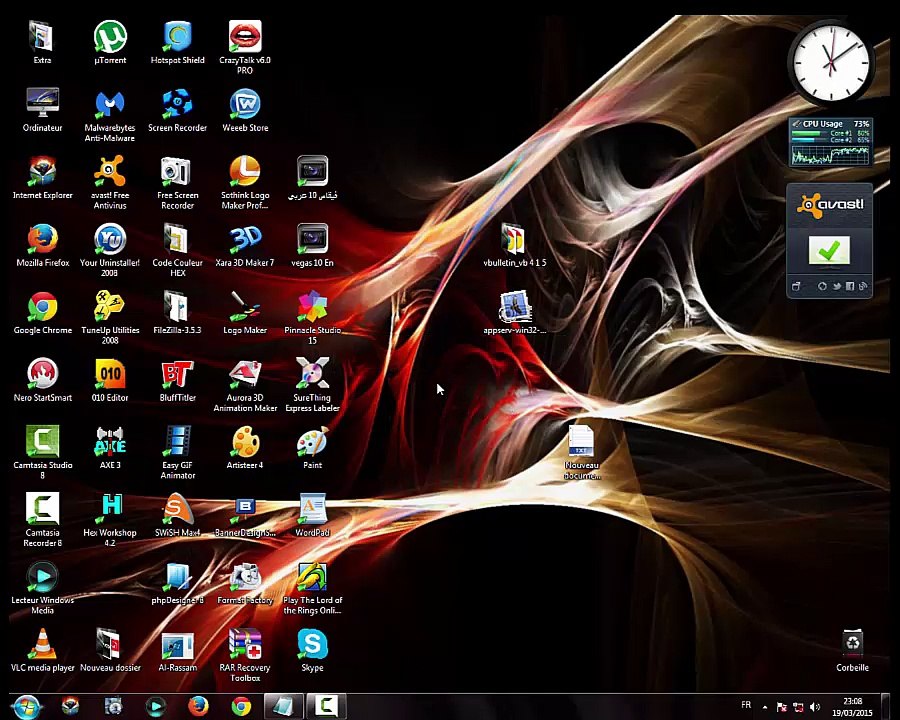Open the volume speaker tray icon
The image size is (900, 720).
(814, 707)
